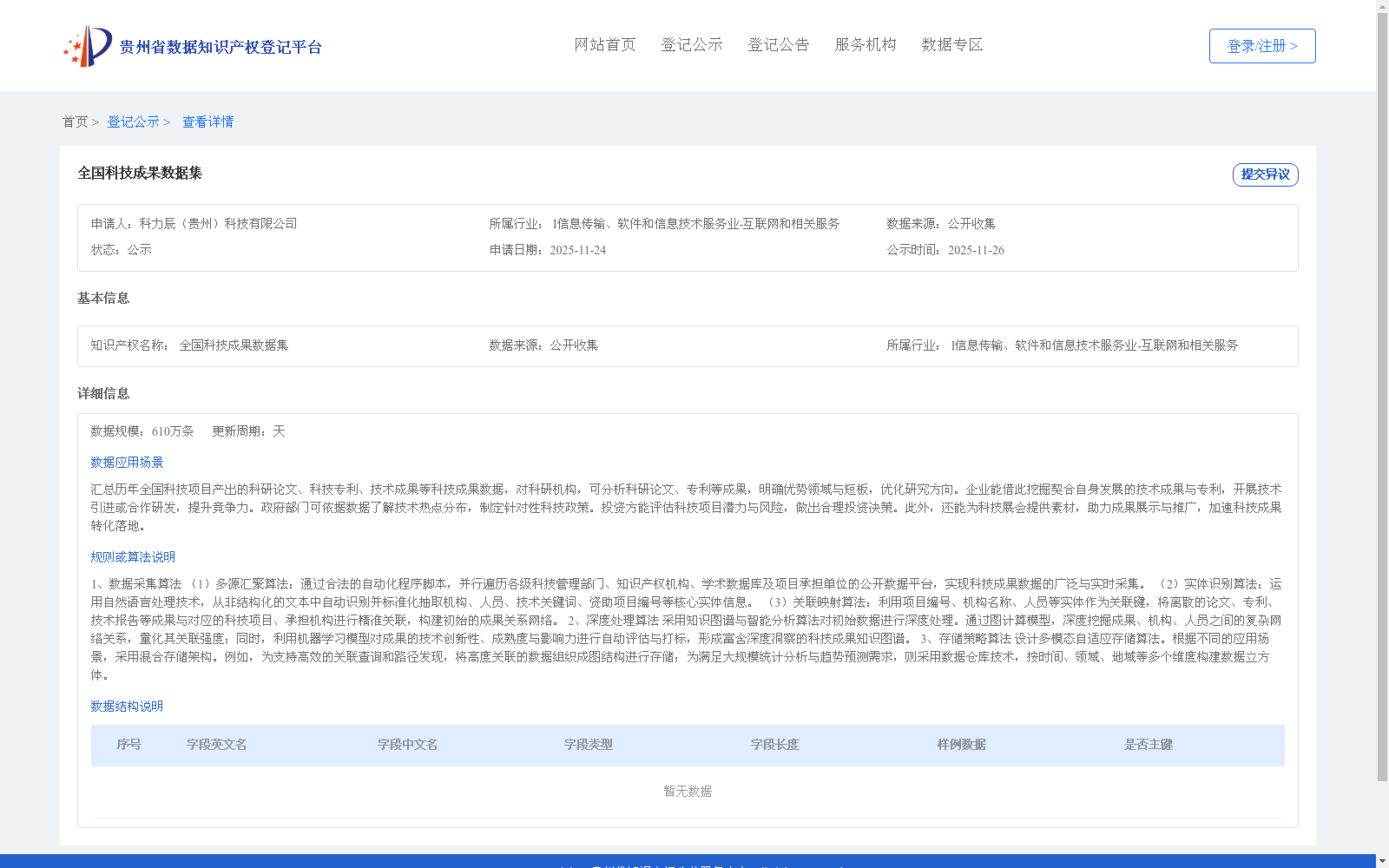Screen dimensions: 1389x868
Task: Click 状态：公示 text
Action: click(x=122, y=250)
